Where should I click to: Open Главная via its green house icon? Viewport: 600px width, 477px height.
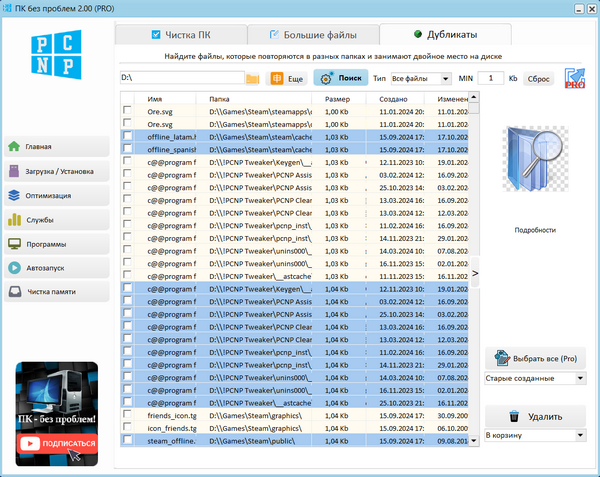click(15, 147)
